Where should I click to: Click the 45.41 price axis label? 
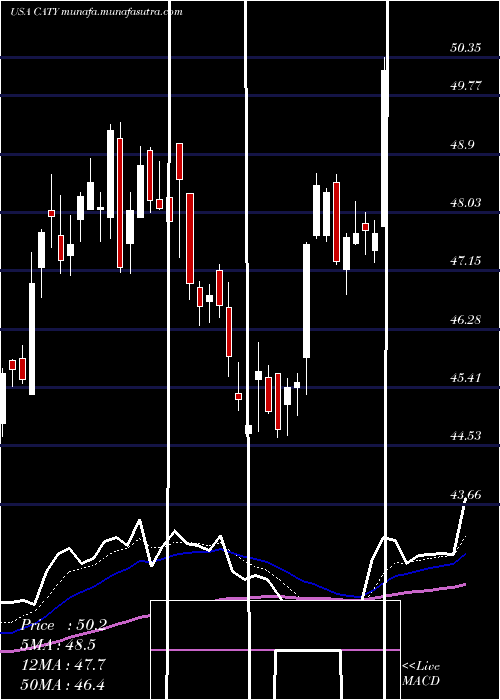466,378
